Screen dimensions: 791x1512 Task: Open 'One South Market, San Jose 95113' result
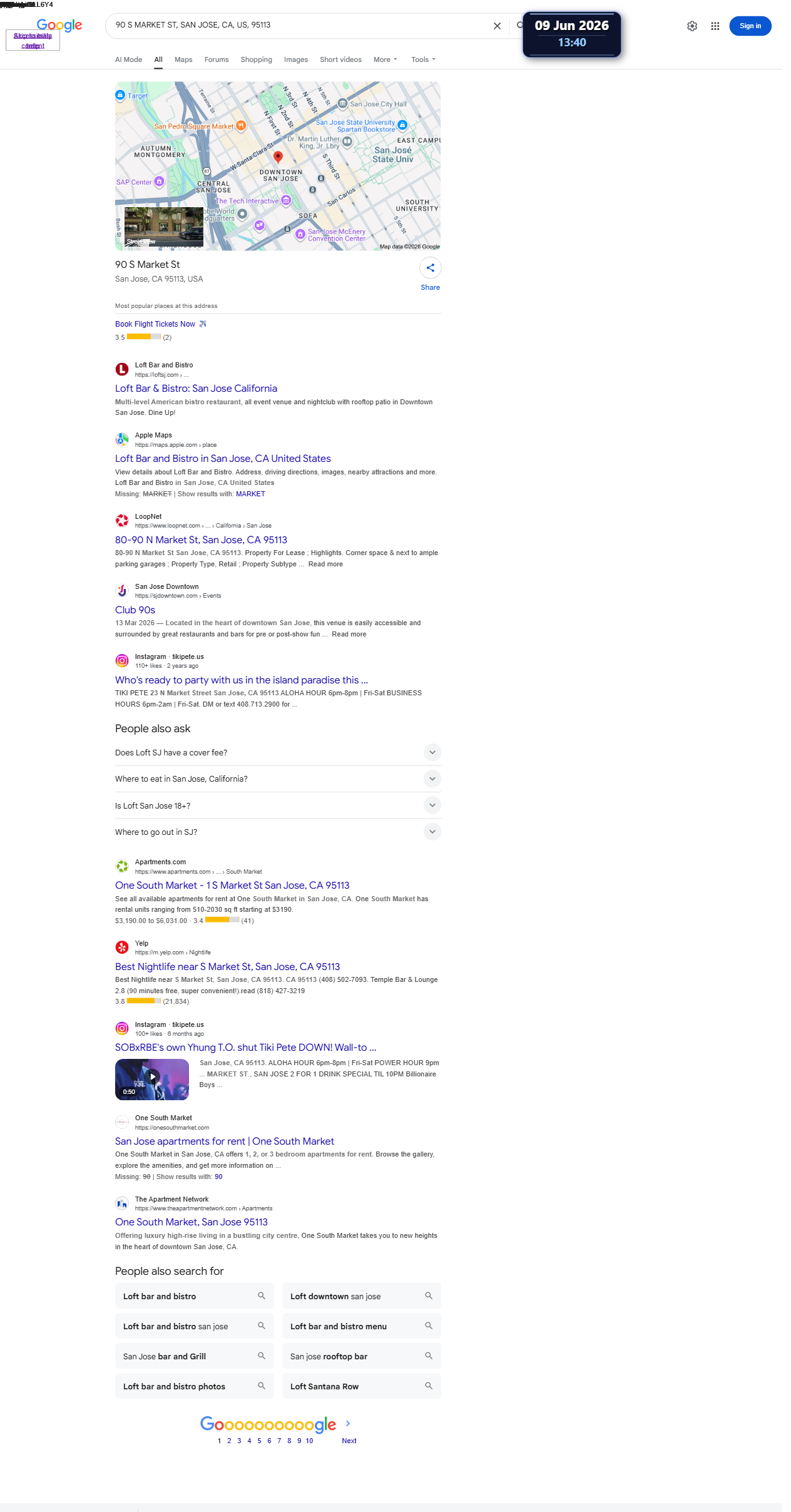(x=191, y=1222)
